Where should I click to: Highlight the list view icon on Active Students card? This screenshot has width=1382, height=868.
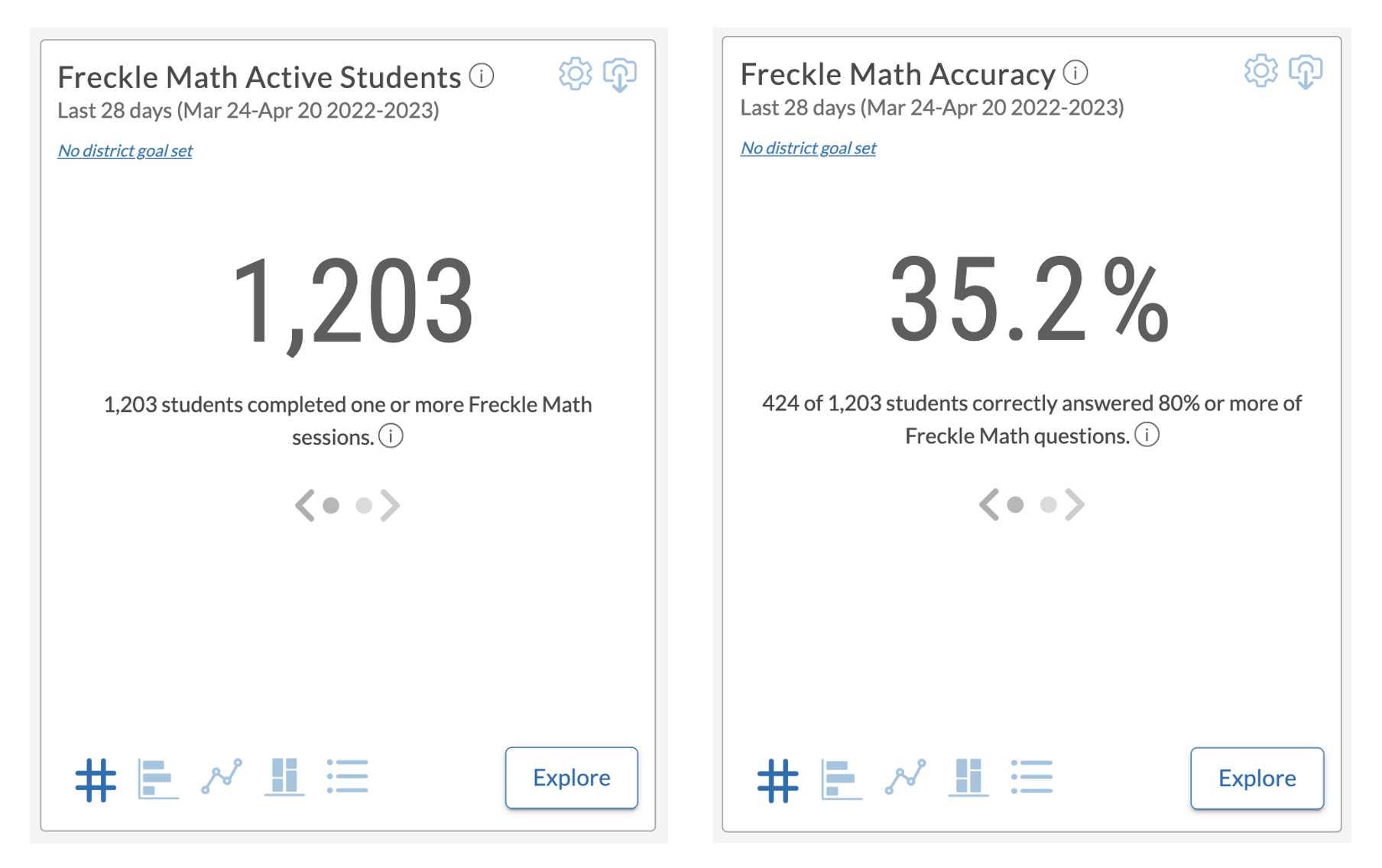click(348, 777)
